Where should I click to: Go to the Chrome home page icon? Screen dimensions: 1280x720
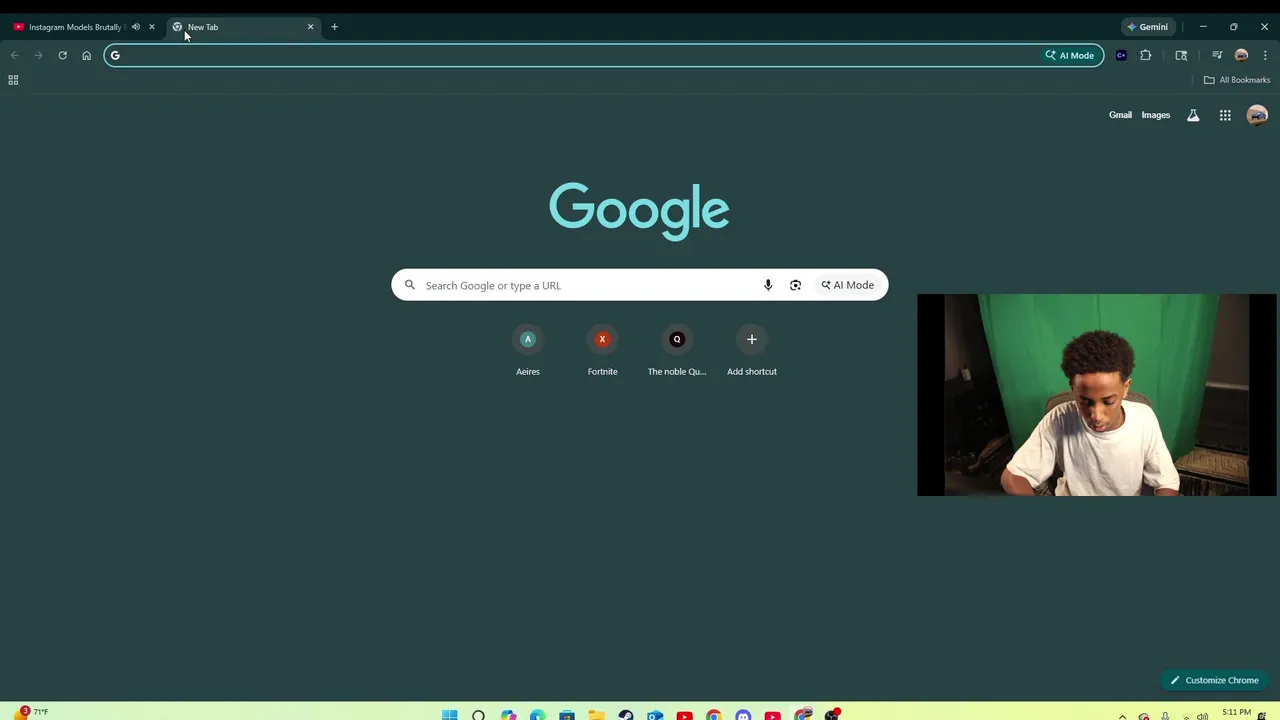click(86, 55)
